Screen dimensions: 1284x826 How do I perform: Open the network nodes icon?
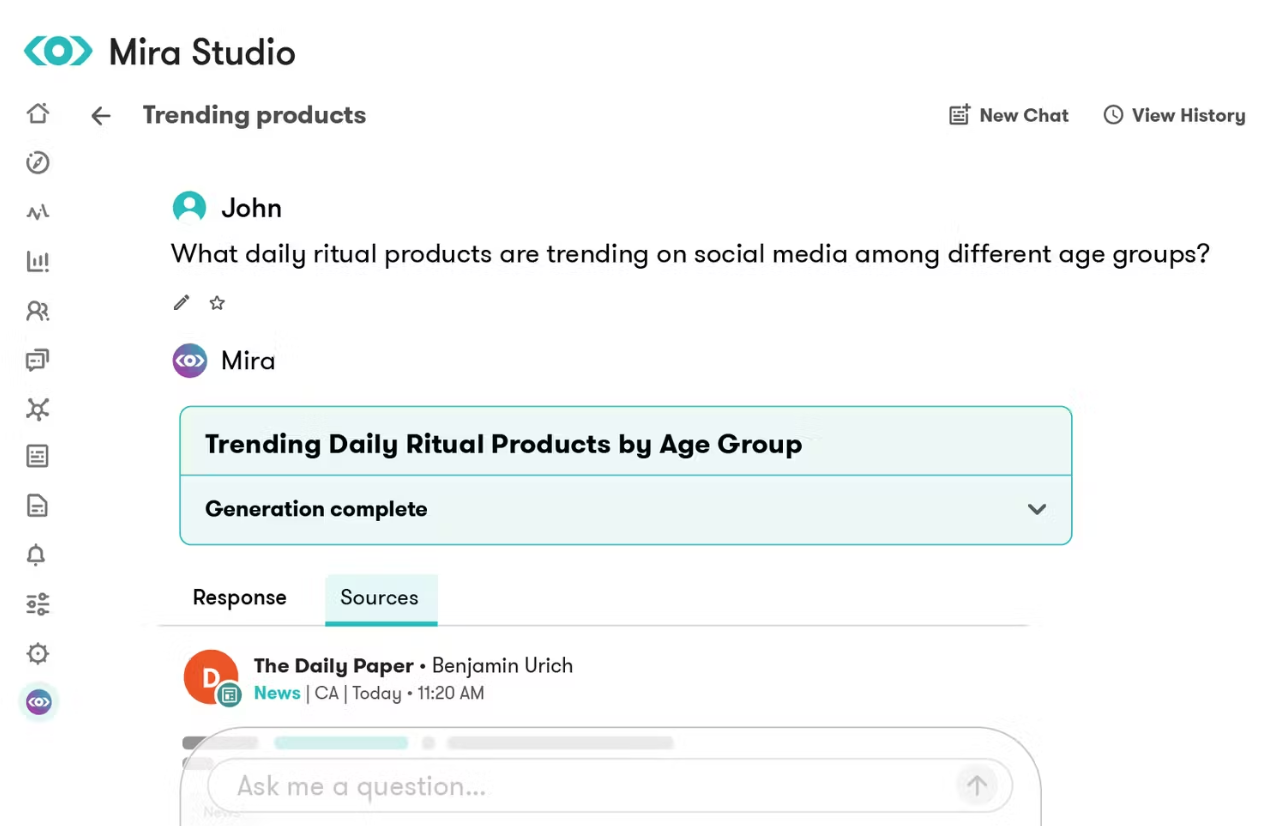pos(38,409)
